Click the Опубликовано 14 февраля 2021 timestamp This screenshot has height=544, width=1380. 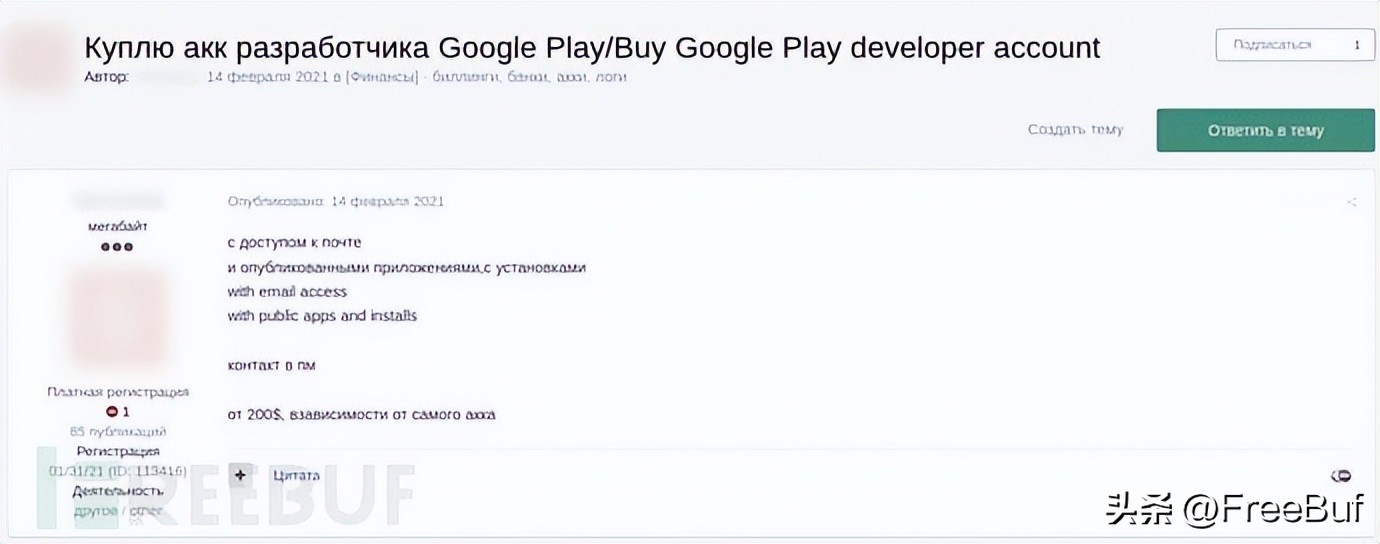[x=336, y=201]
